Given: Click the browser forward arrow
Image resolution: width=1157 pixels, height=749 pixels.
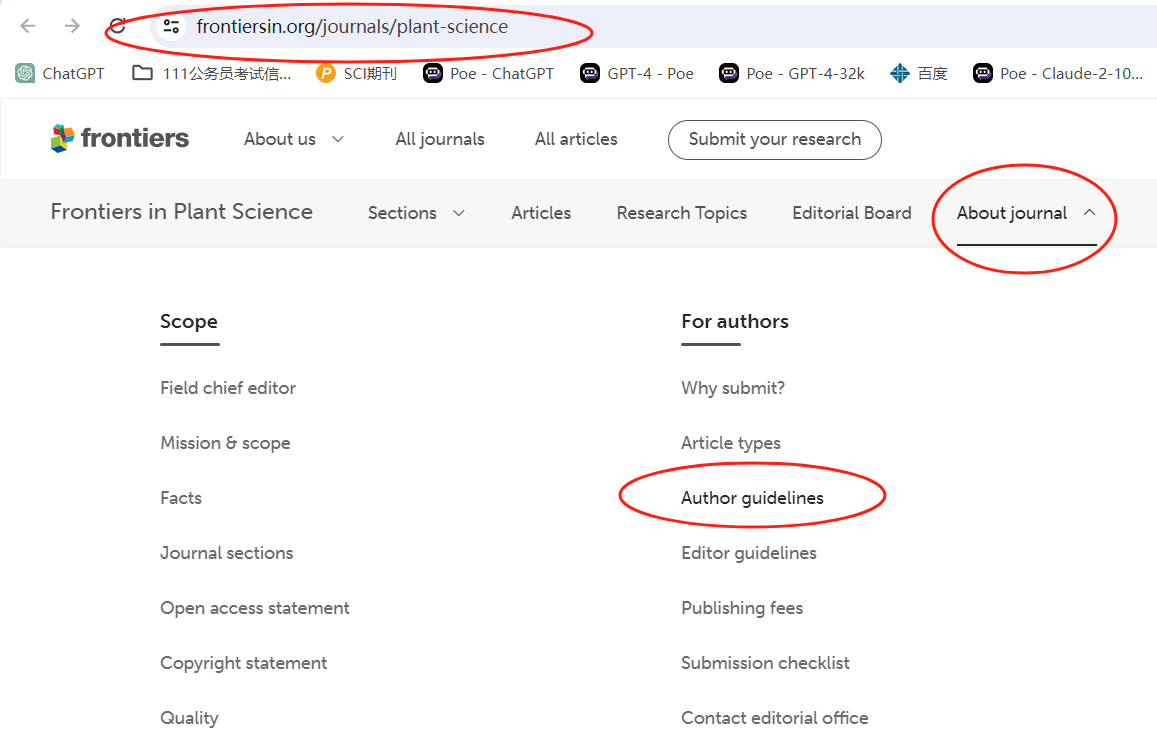Looking at the screenshot, I should (72, 27).
